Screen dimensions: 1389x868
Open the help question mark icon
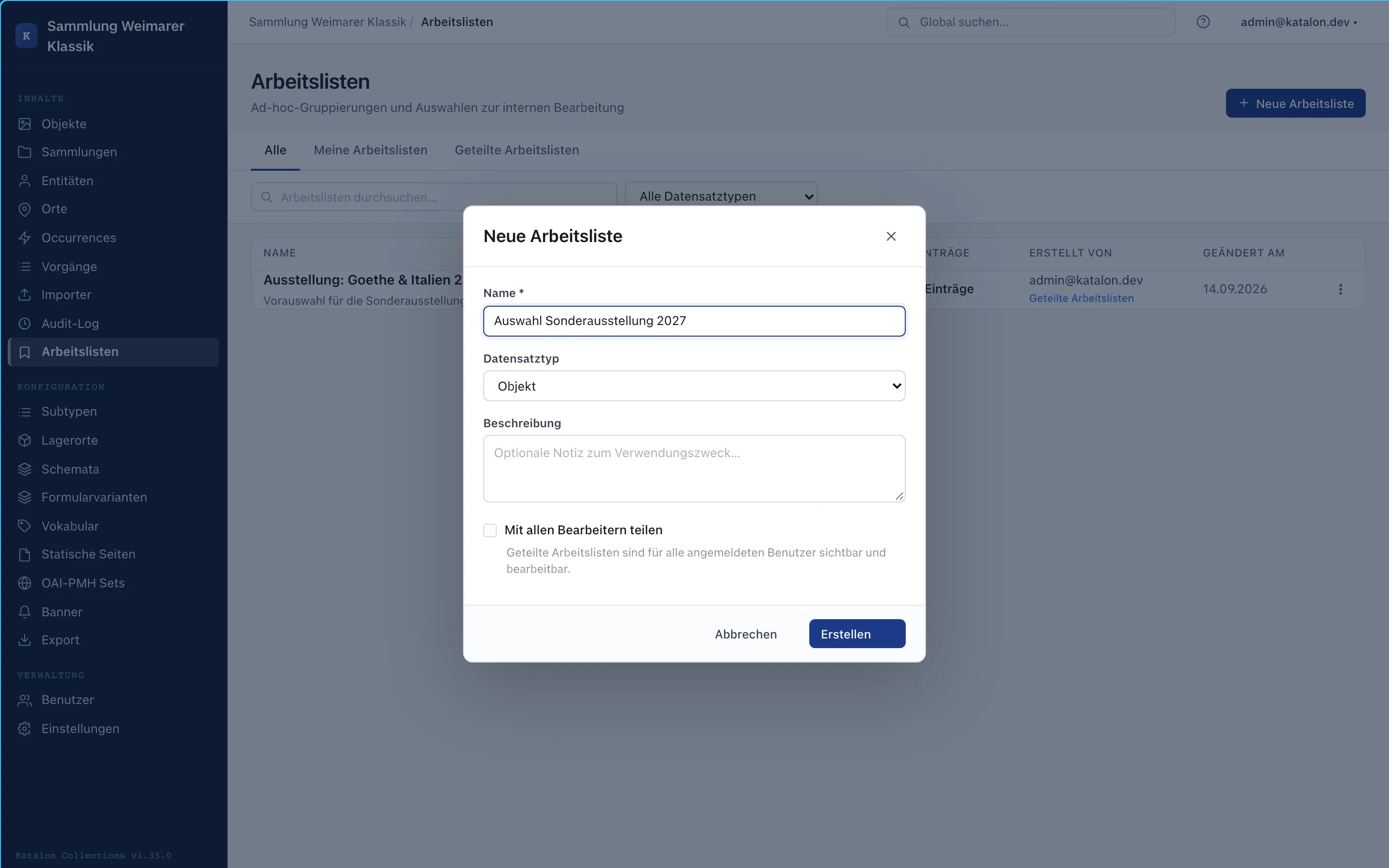(1203, 22)
